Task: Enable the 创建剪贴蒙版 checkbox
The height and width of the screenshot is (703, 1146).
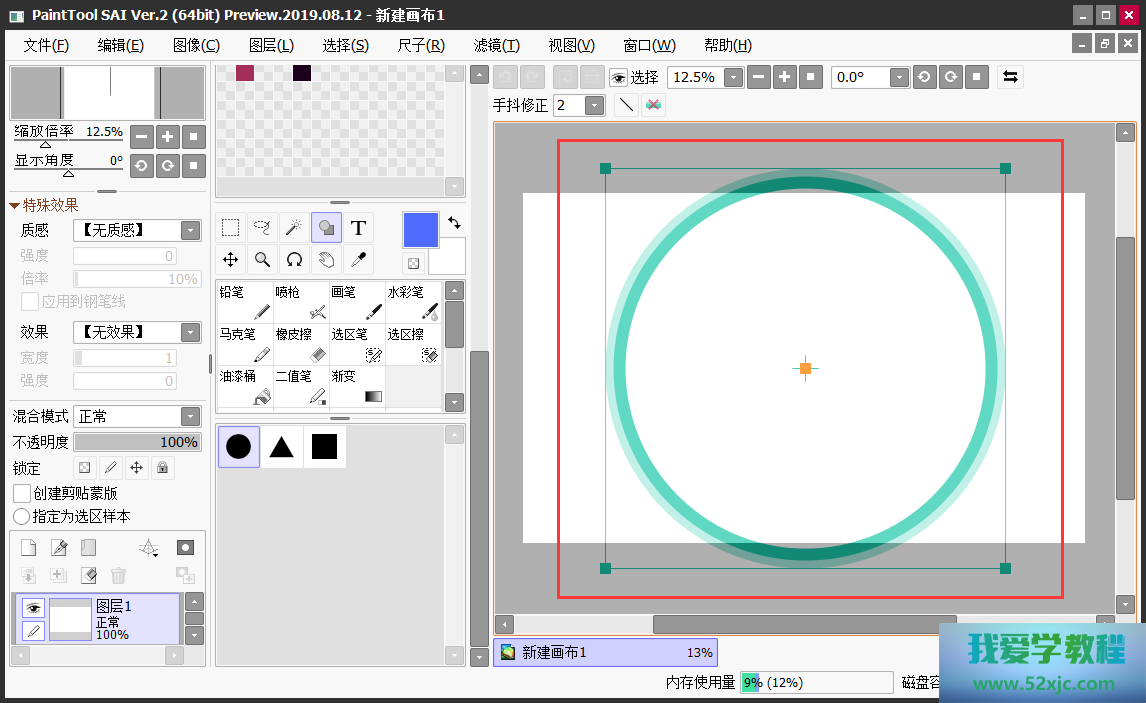Action: click(x=22, y=493)
